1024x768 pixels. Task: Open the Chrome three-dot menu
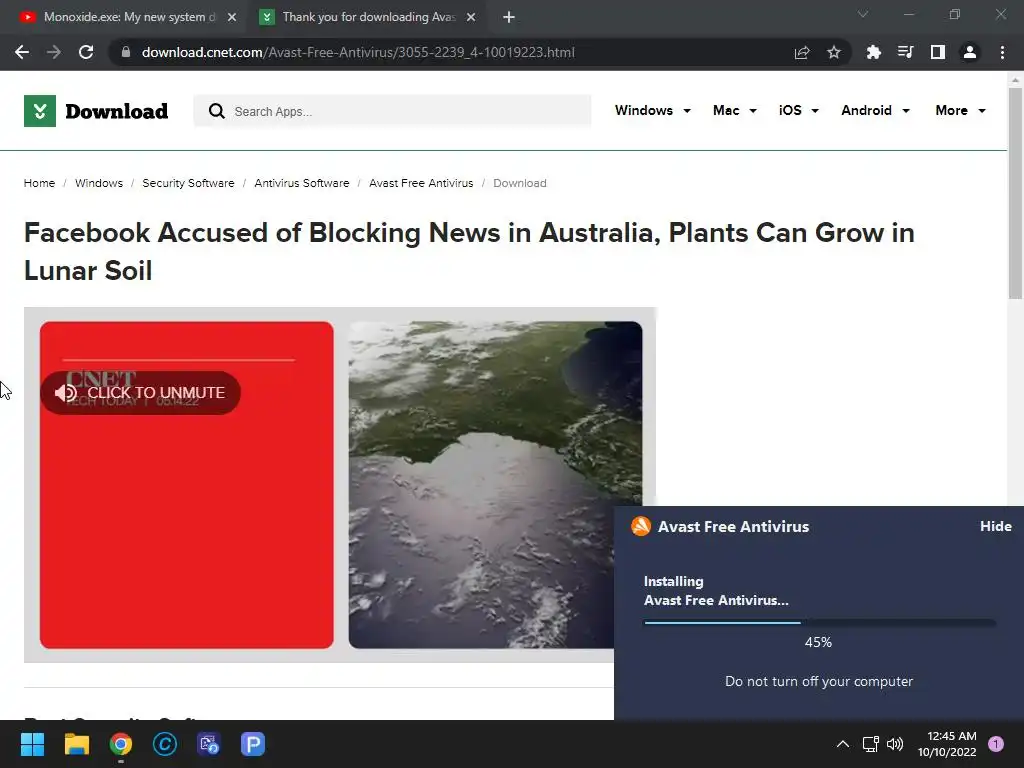tap(1002, 52)
